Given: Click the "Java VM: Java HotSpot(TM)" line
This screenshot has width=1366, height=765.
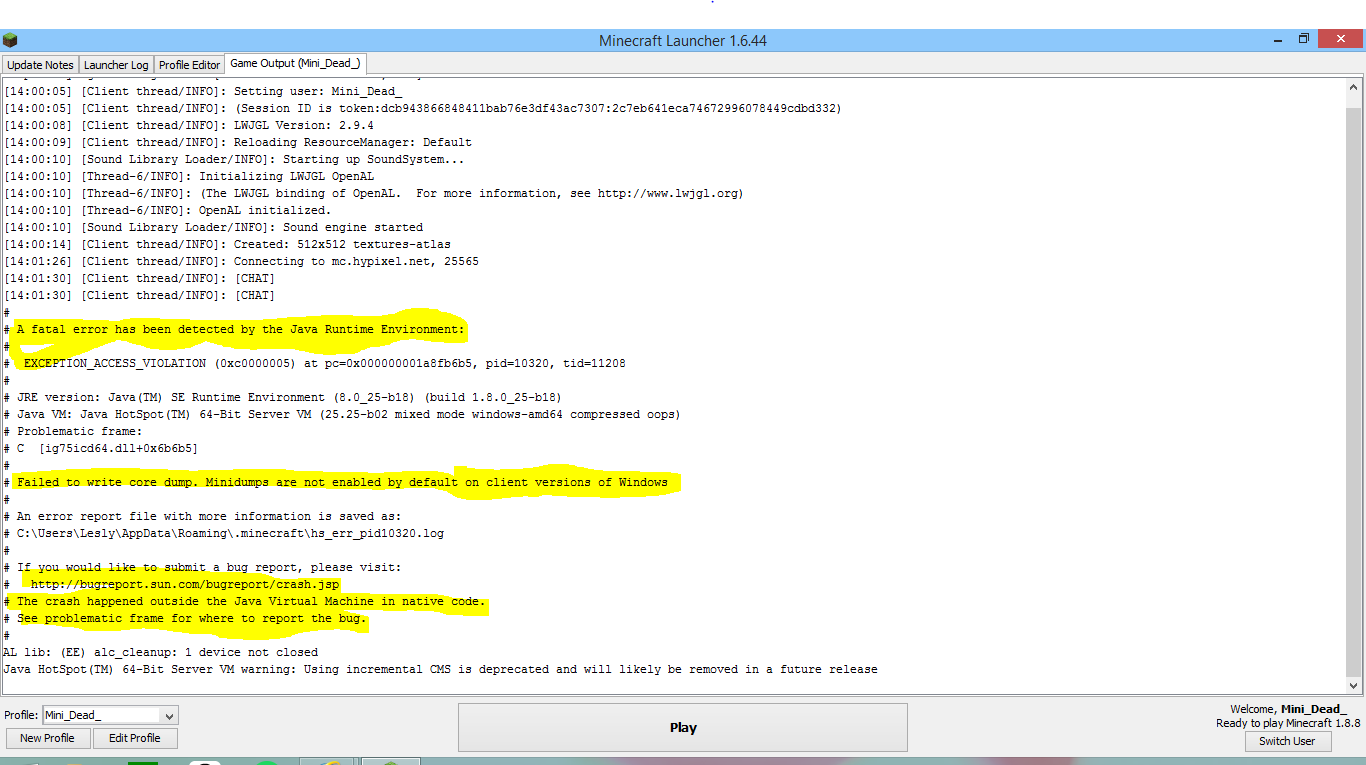Looking at the screenshot, I should pyautogui.click(x=342, y=414).
